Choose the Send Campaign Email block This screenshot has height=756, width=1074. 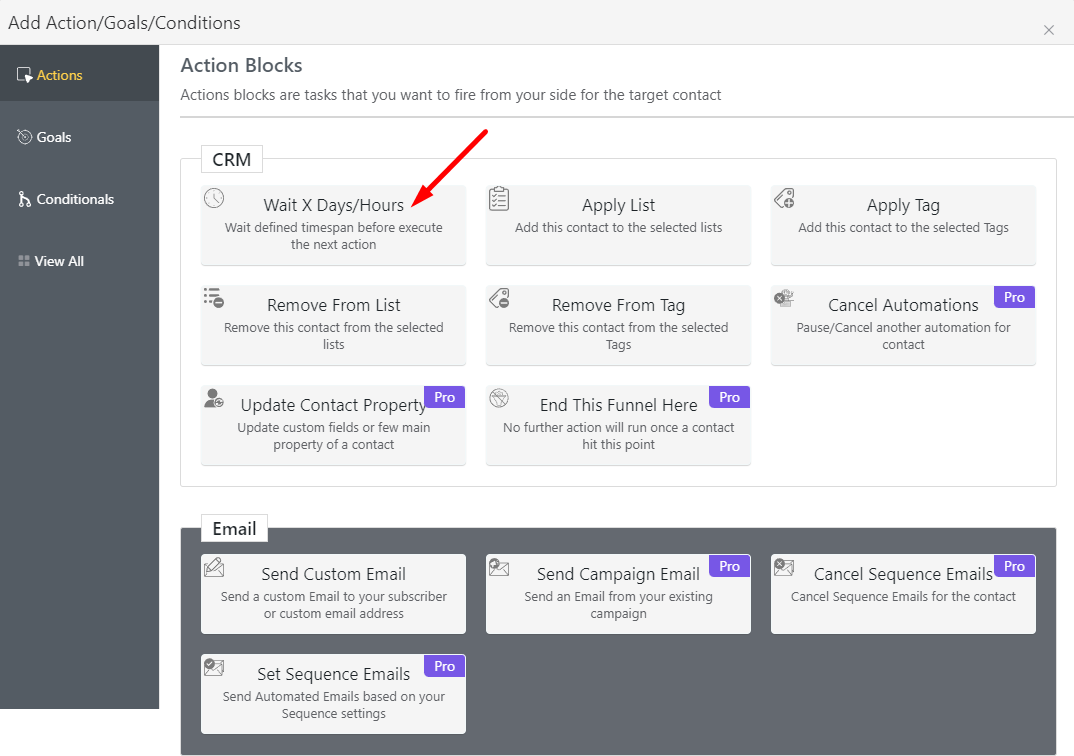[619, 594]
